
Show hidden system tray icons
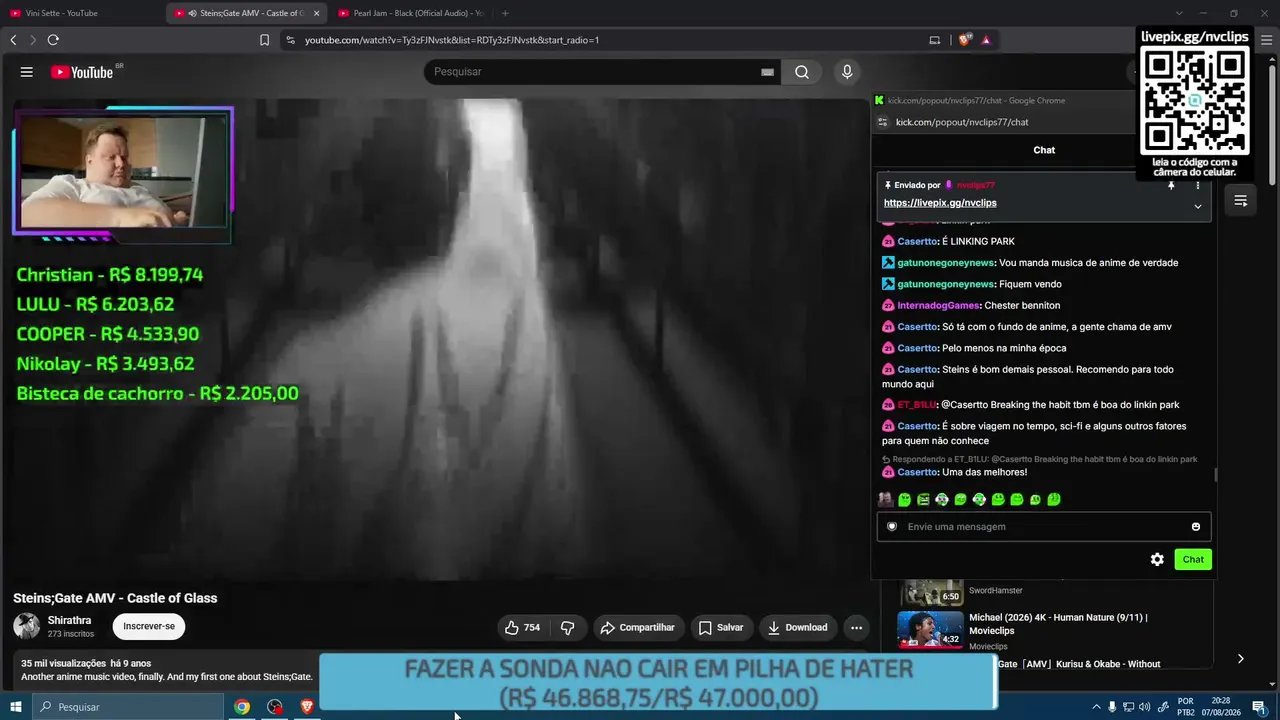[1096, 707]
